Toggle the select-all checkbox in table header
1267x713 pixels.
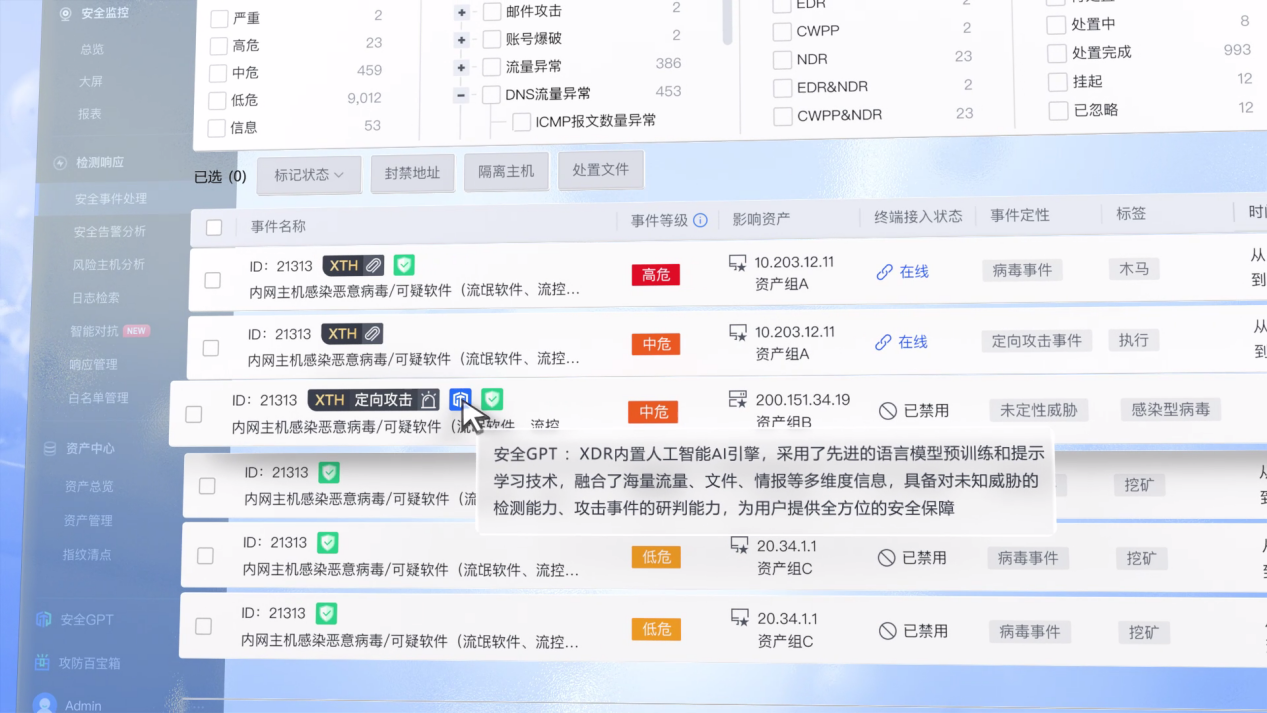pos(214,227)
